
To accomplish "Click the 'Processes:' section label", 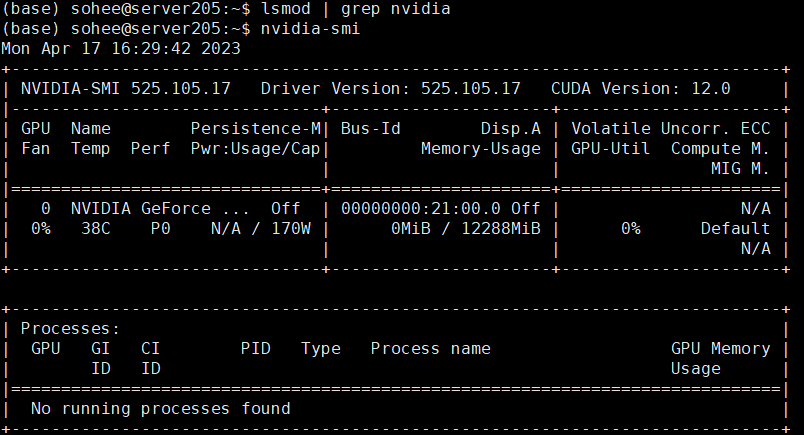I will pyautogui.click(x=71, y=329).
